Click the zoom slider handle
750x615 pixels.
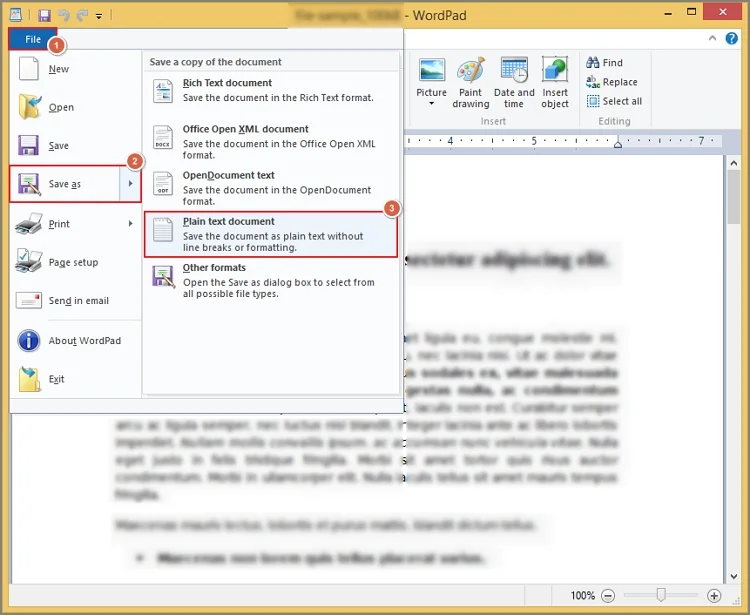pos(661,594)
